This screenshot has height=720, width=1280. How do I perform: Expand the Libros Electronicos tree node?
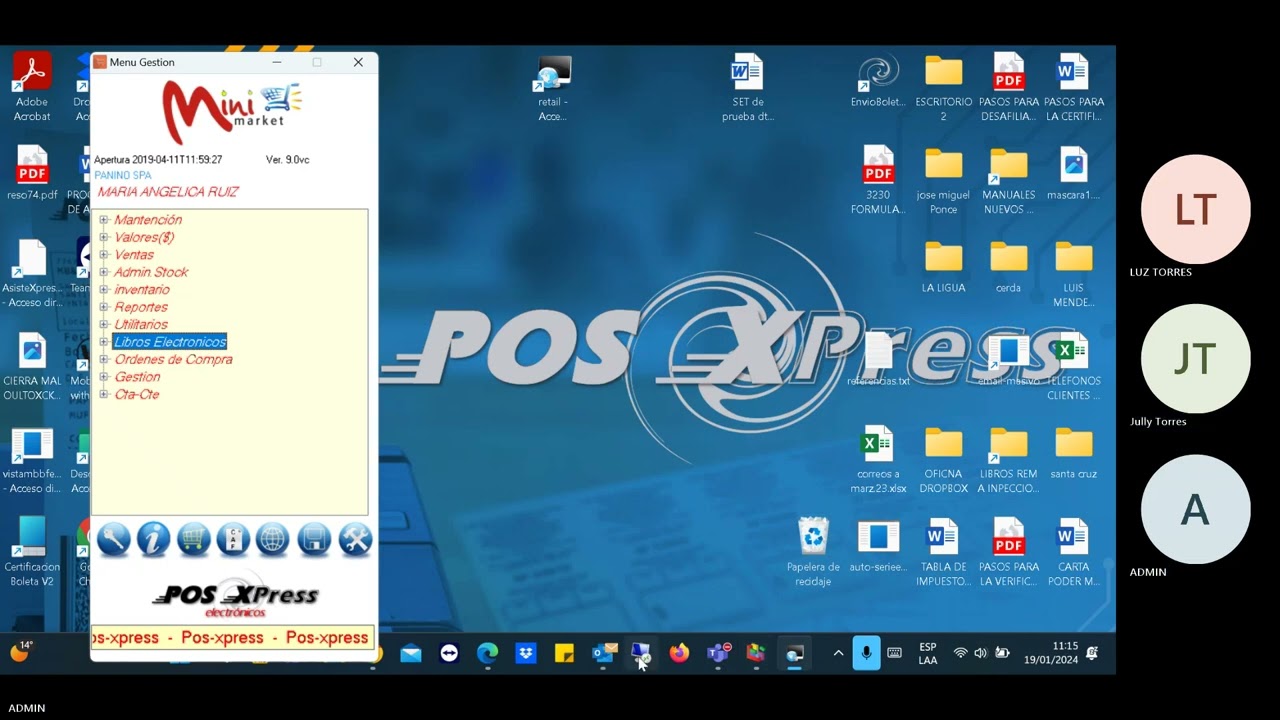pyautogui.click(x=103, y=342)
